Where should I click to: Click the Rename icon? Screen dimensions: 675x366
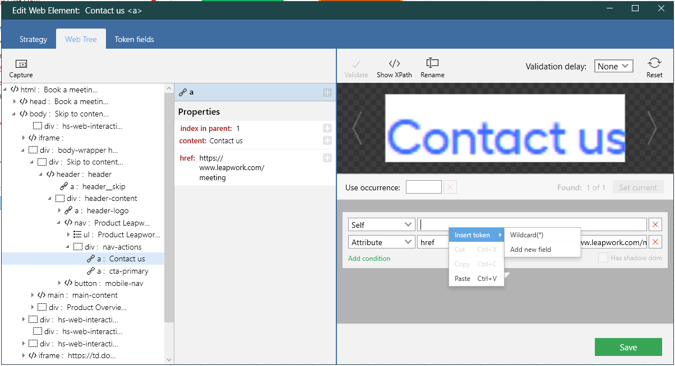(x=432, y=63)
